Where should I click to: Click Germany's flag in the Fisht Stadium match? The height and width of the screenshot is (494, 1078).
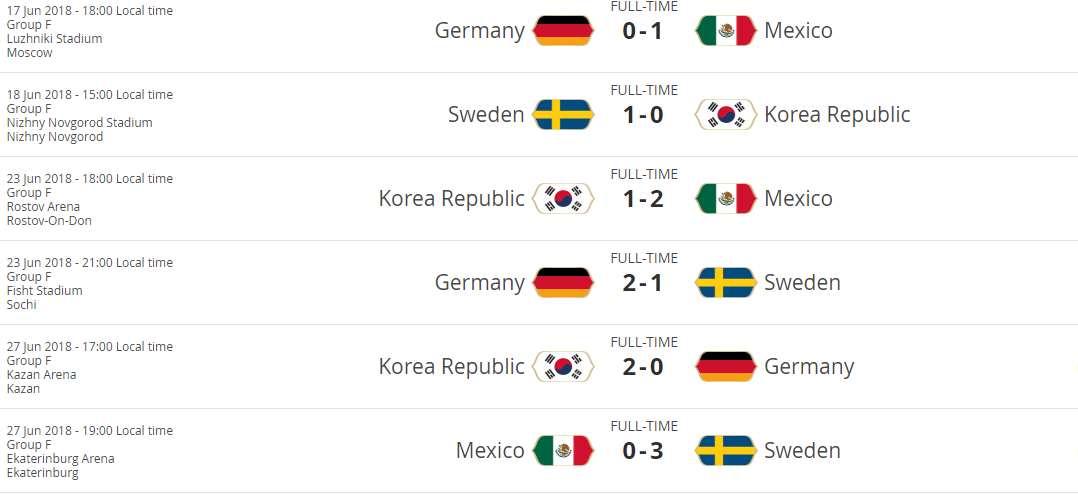pos(563,283)
